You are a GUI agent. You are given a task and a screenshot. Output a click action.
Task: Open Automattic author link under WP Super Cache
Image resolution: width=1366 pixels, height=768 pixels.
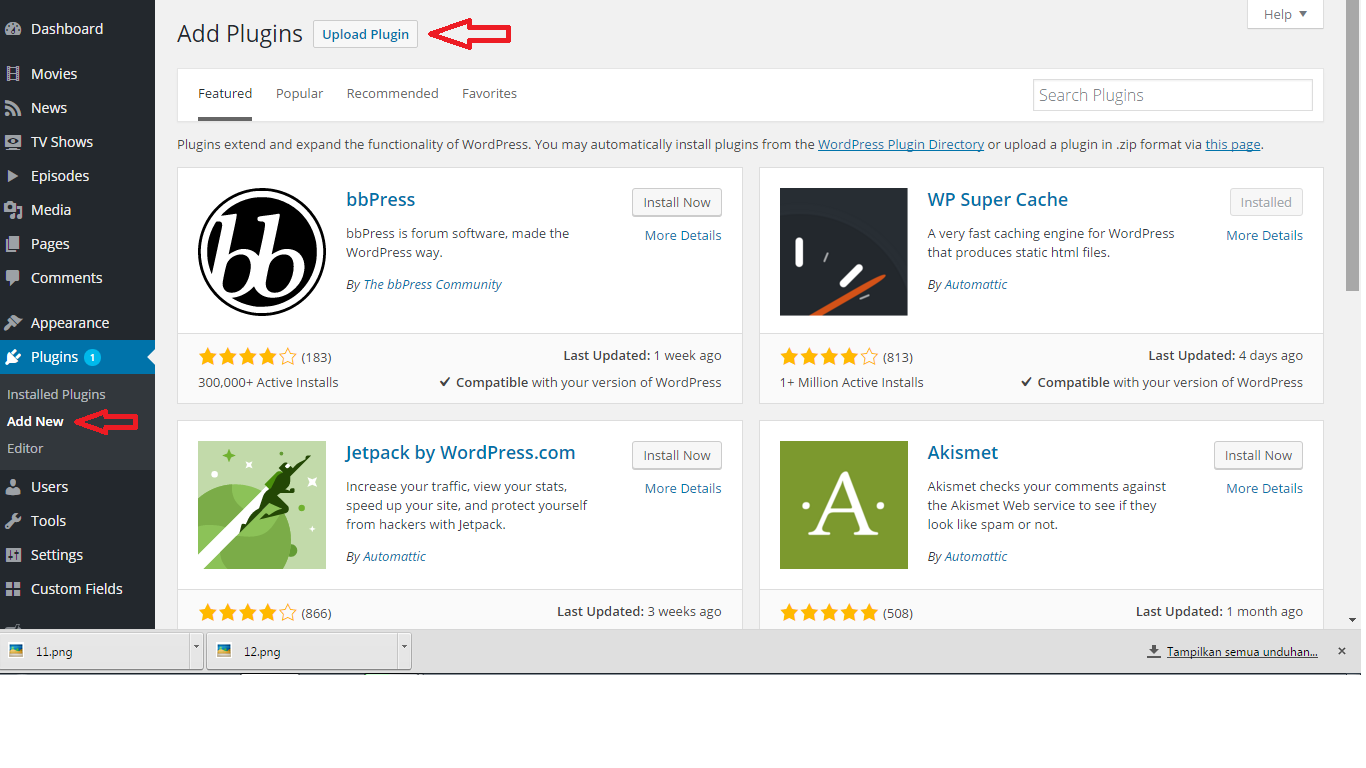click(976, 285)
